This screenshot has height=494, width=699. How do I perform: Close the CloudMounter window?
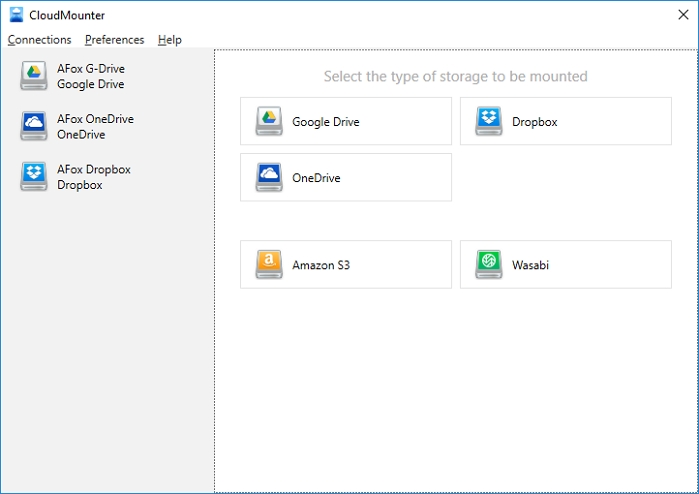pyautogui.click(x=683, y=15)
